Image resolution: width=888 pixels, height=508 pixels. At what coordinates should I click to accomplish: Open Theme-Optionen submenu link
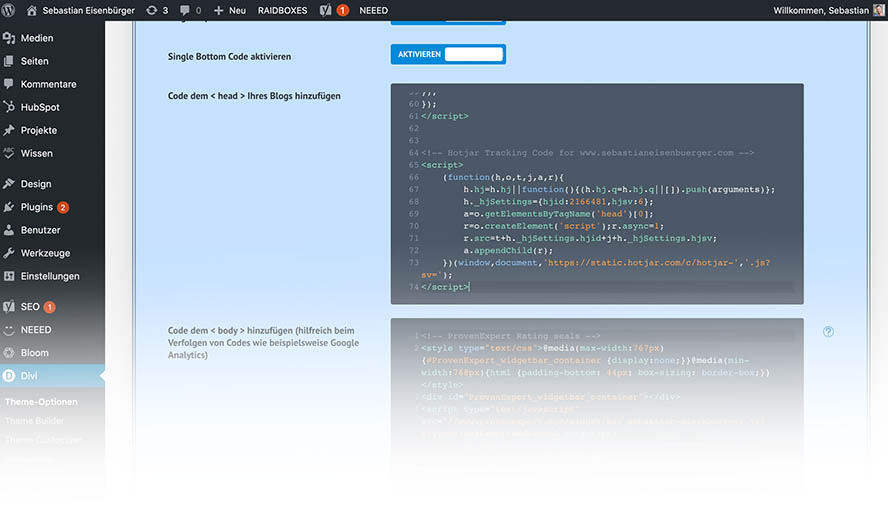(41, 402)
